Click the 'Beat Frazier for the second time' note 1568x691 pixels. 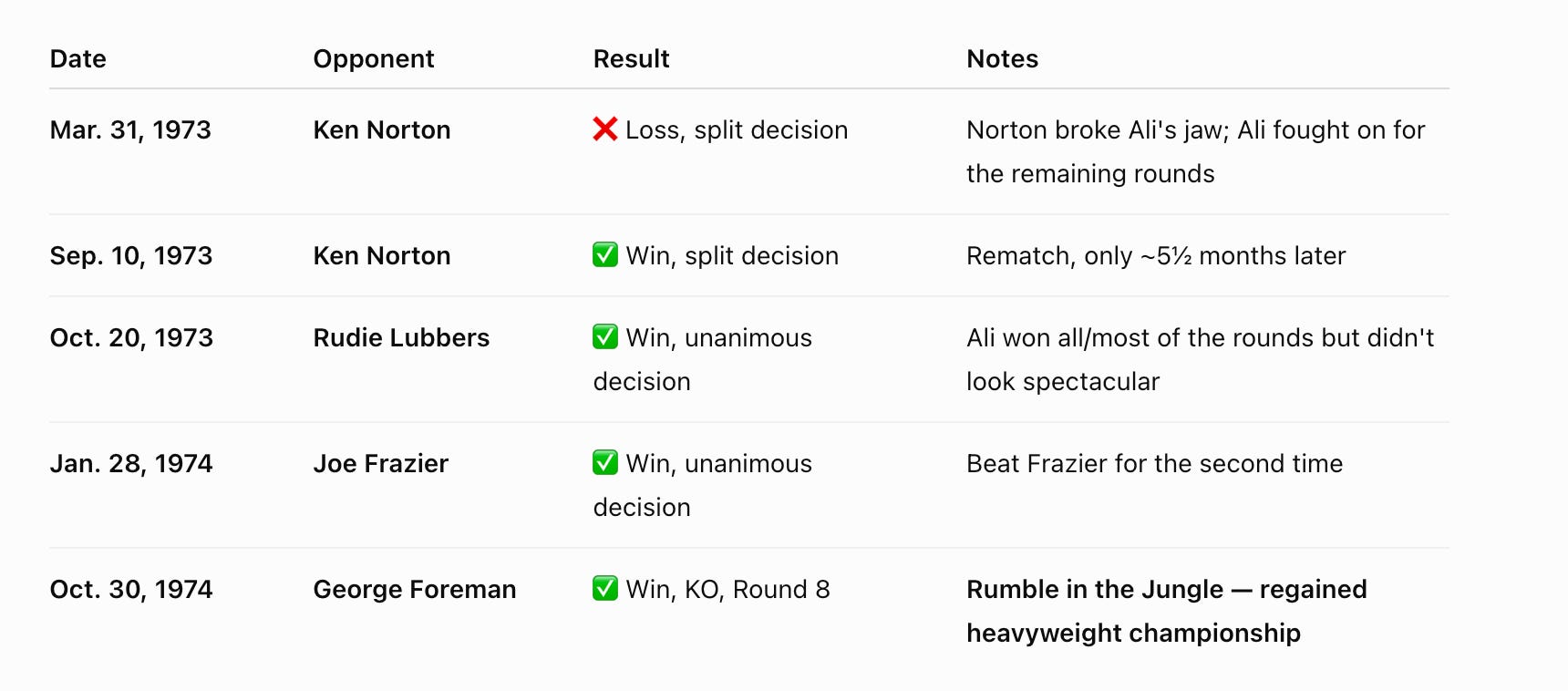1155,464
